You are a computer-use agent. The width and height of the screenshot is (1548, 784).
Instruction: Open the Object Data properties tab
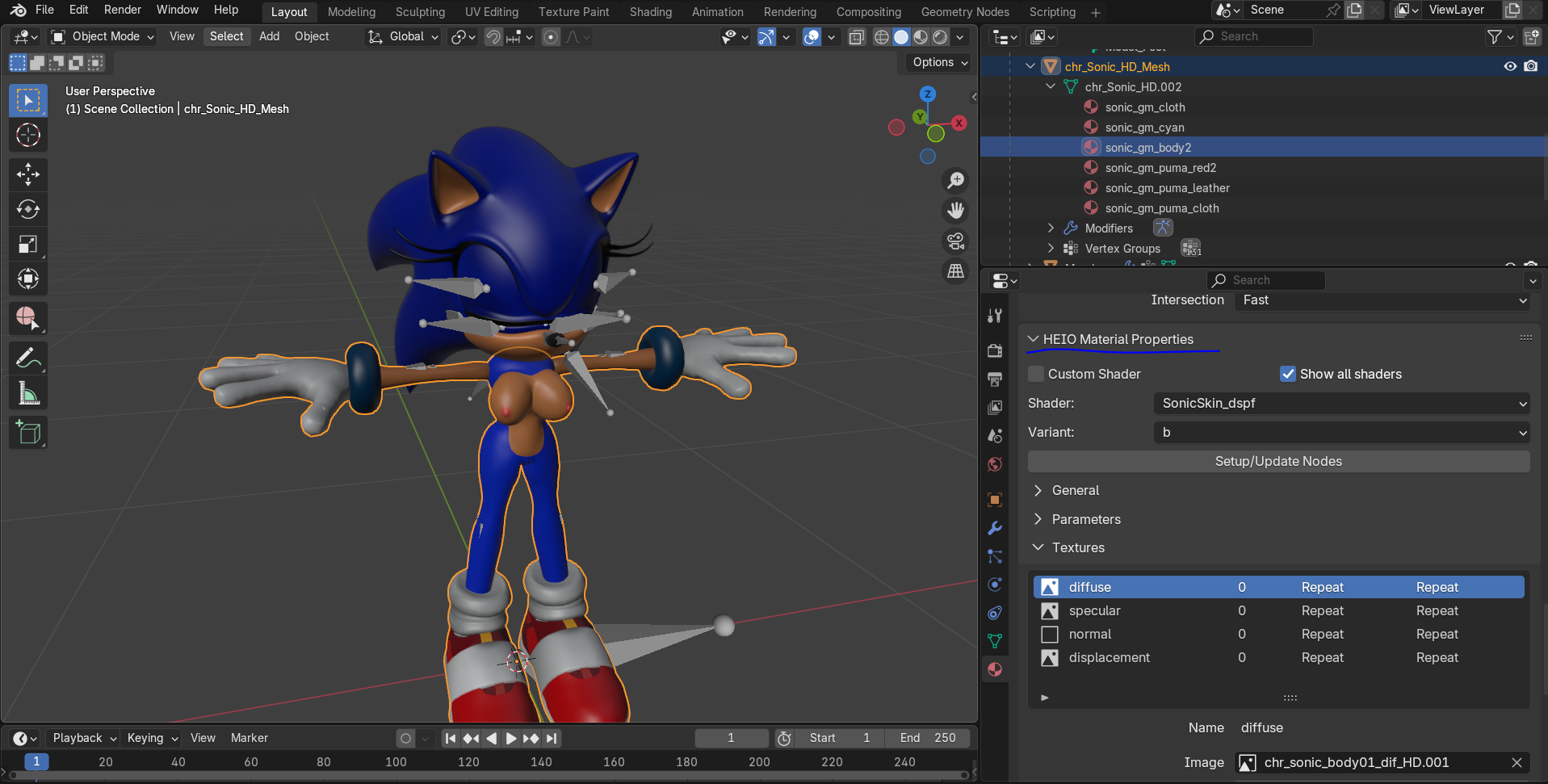point(995,641)
